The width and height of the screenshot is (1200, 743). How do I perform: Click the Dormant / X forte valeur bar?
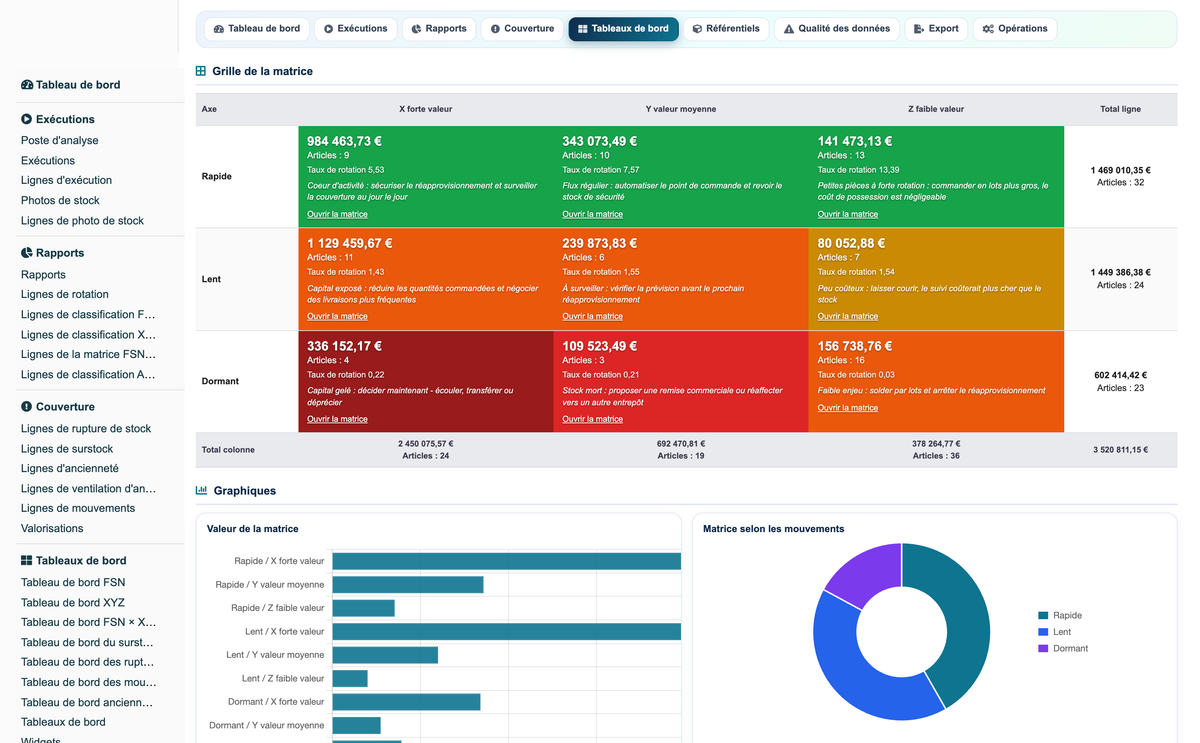[406, 702]
